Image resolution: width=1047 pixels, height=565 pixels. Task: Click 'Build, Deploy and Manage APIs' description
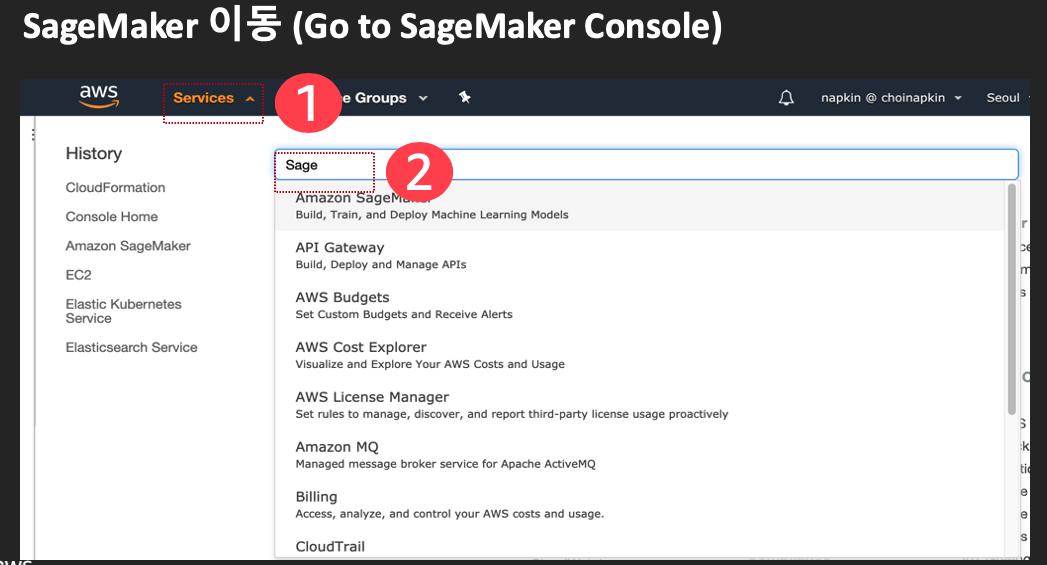[381, 264]
